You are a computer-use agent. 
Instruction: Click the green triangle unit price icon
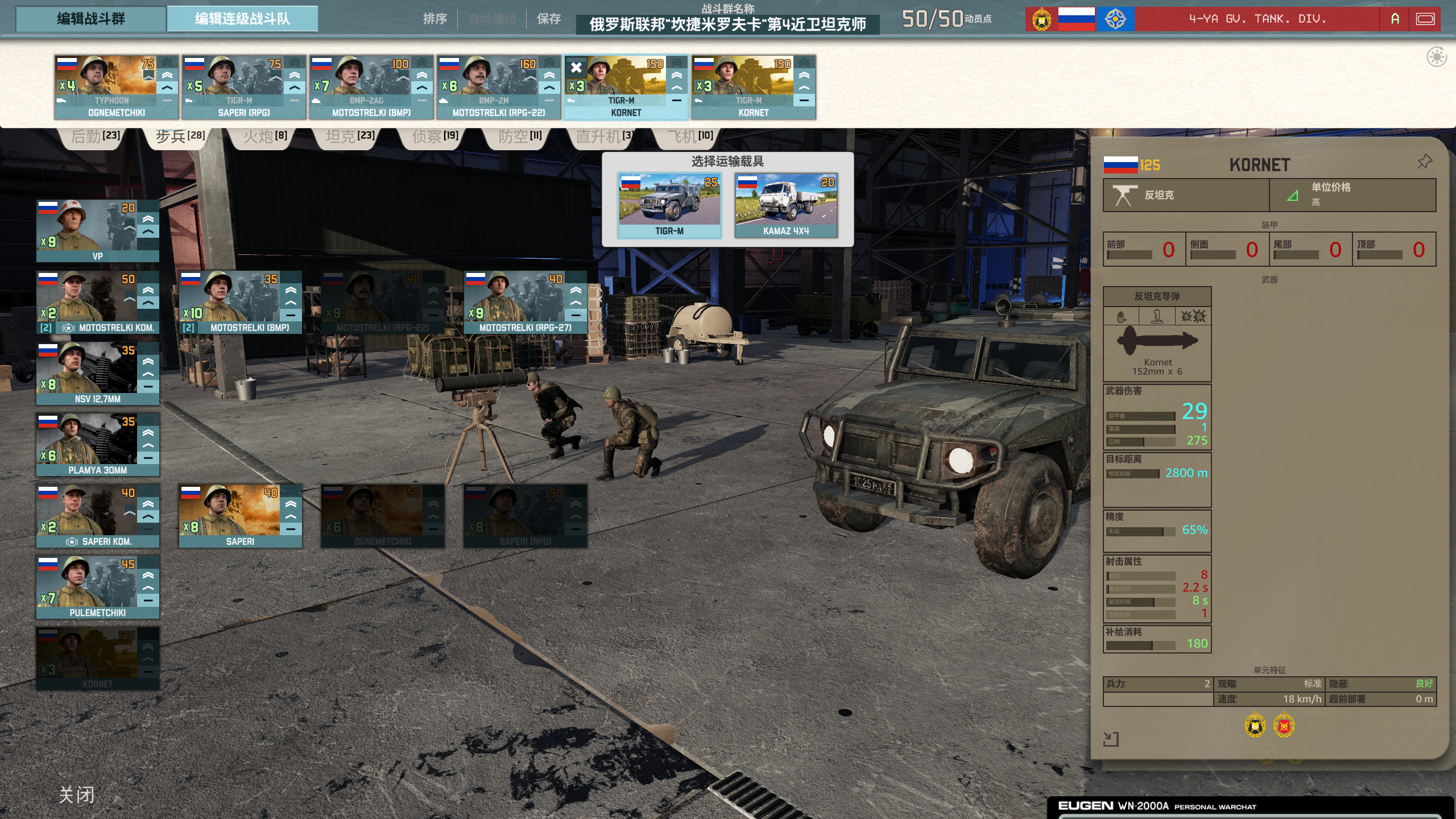(1292, 195)
